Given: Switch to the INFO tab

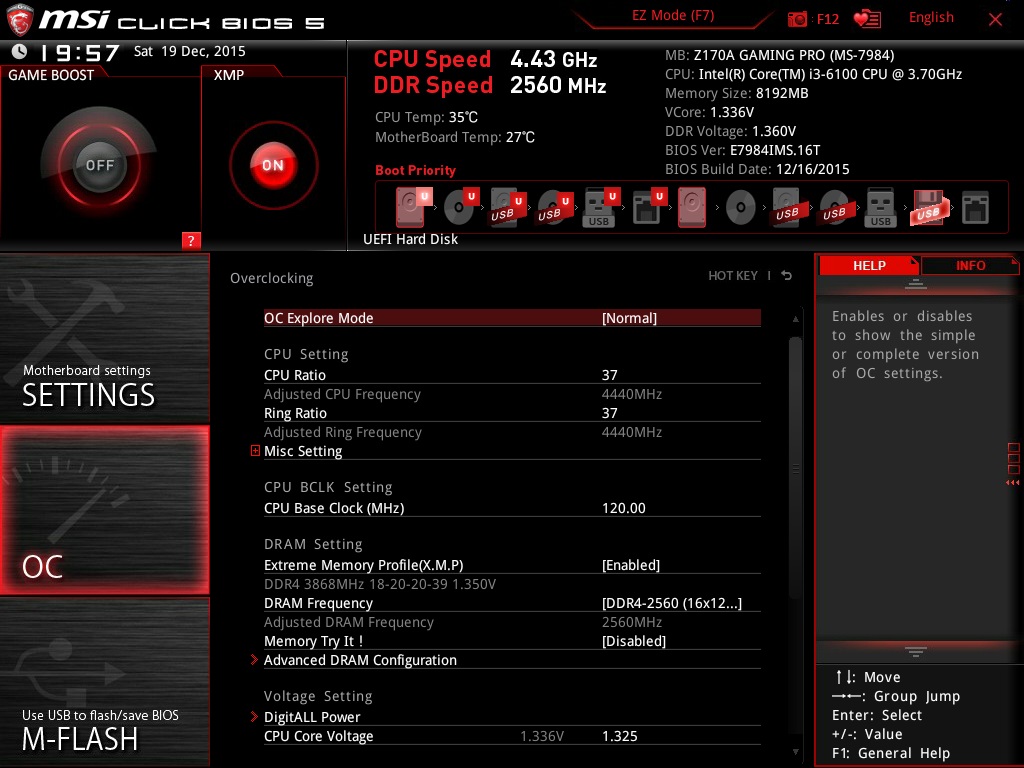Looking at the screenshot, I should click(970, 265).
